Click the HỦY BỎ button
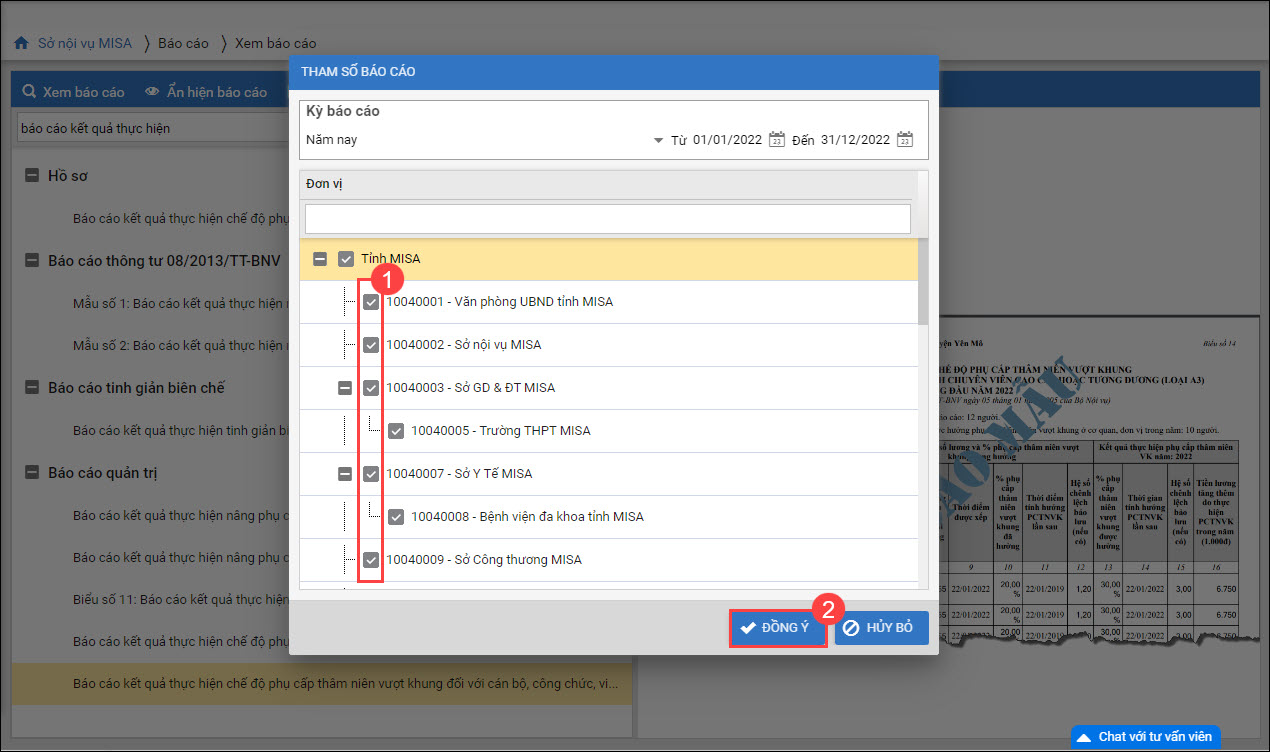 [881, 628]
